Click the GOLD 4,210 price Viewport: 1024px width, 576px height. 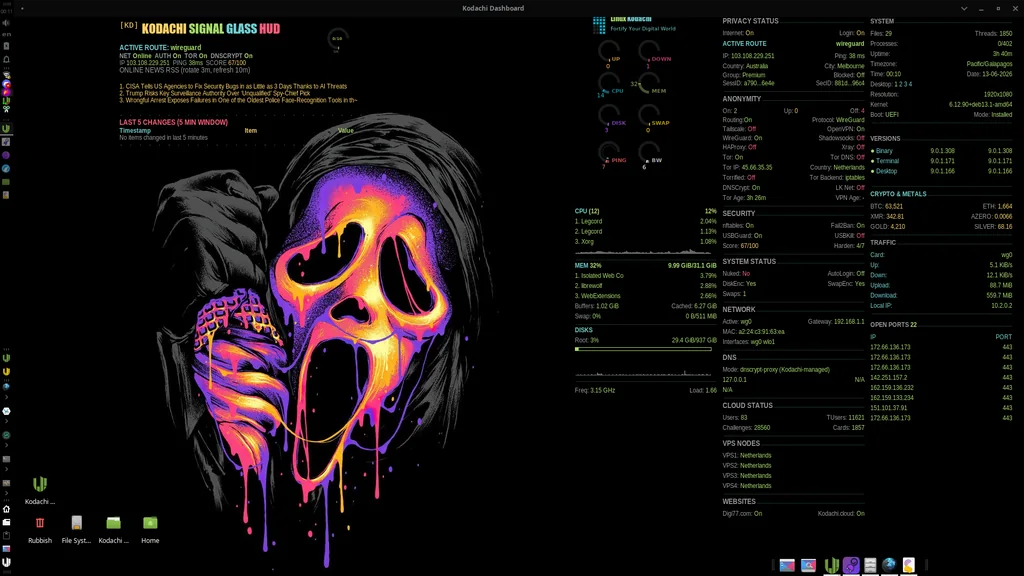888,227
